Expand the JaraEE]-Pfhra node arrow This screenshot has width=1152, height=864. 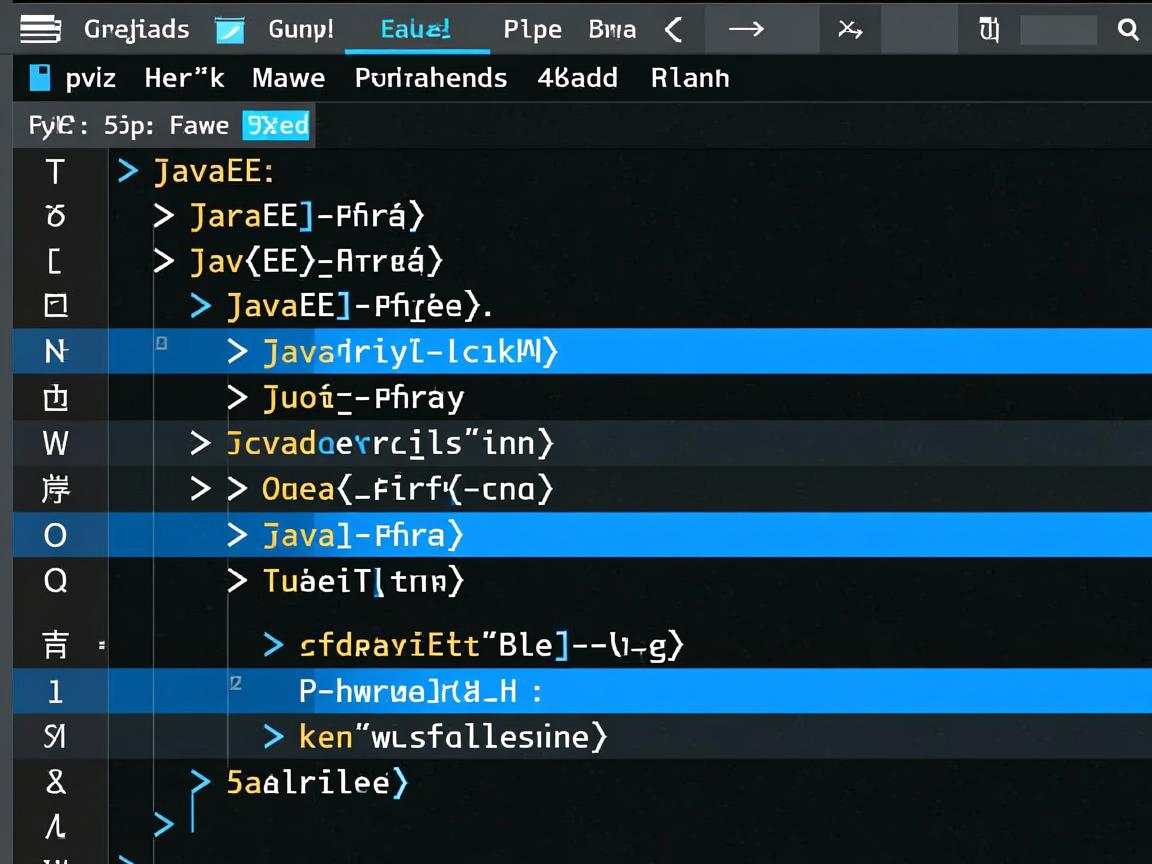coord(164,215)
